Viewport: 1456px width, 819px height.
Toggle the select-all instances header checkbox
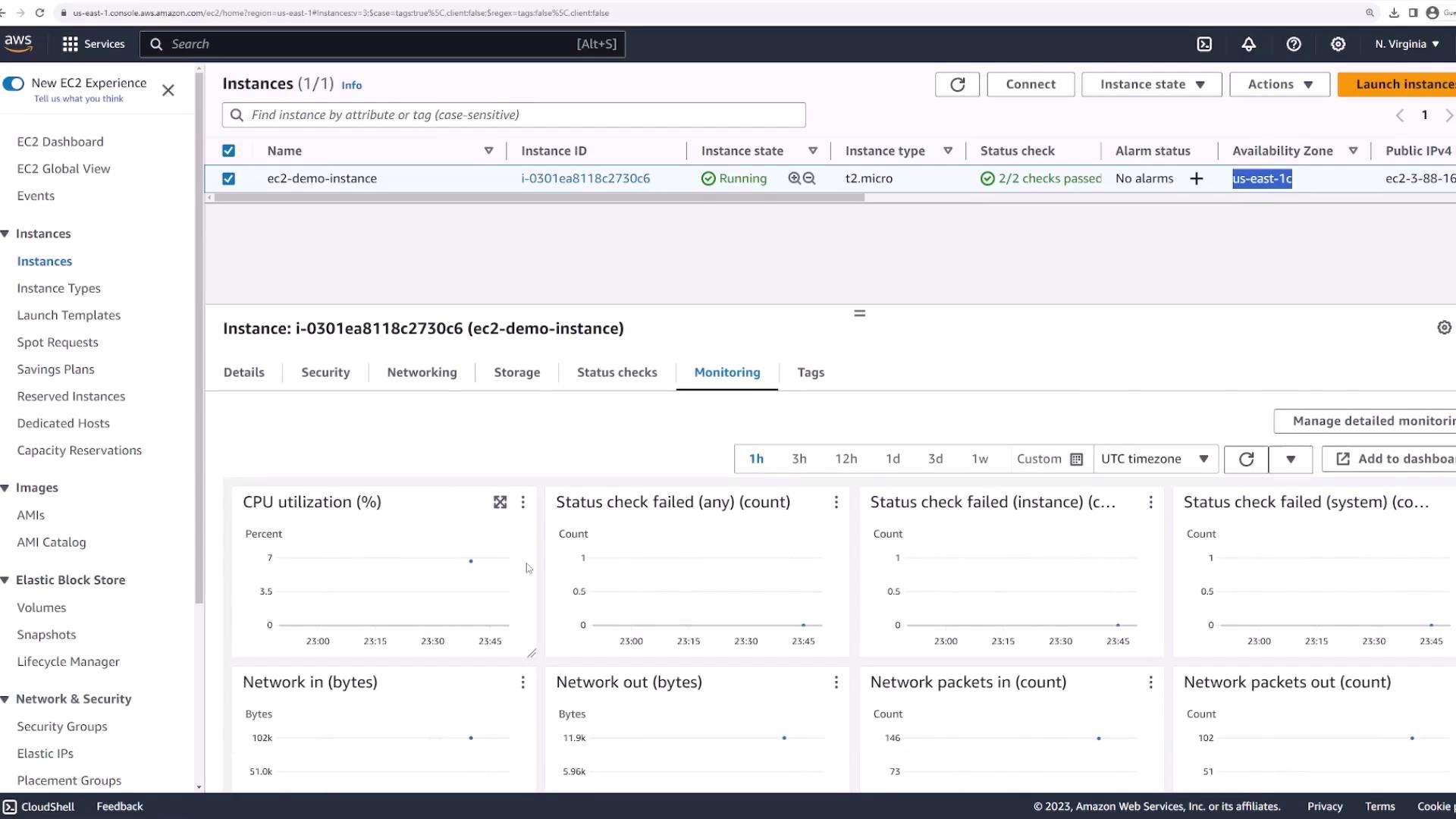(228, 151)
